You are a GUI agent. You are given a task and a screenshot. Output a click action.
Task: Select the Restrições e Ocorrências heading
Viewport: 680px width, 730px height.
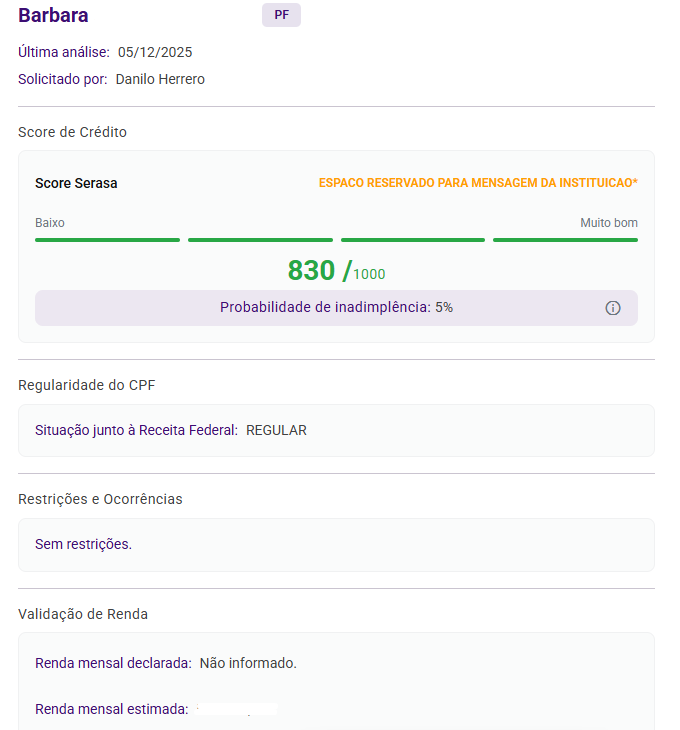(100, 499)
